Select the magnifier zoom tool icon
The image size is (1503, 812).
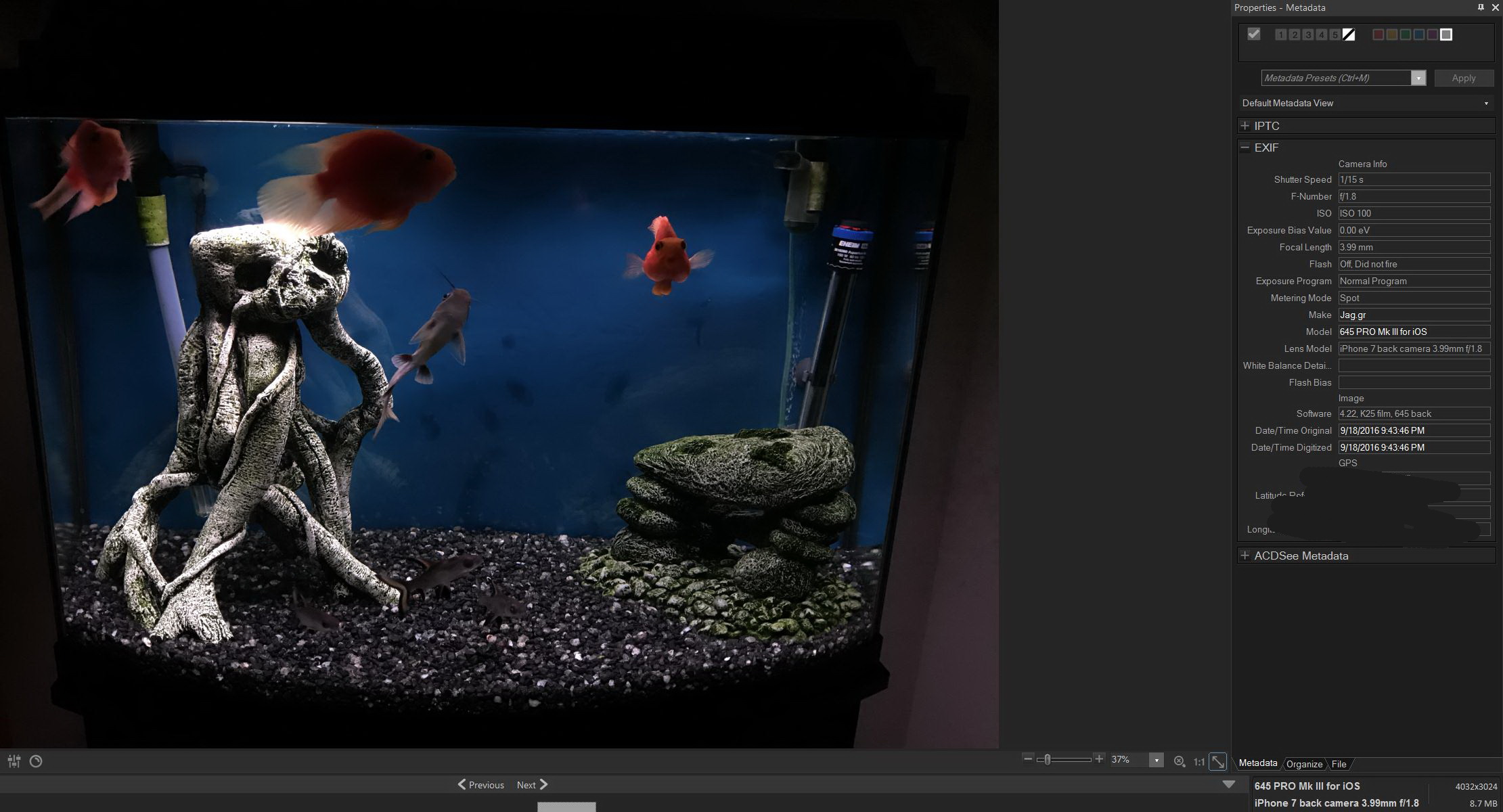tap(1179, 761)
